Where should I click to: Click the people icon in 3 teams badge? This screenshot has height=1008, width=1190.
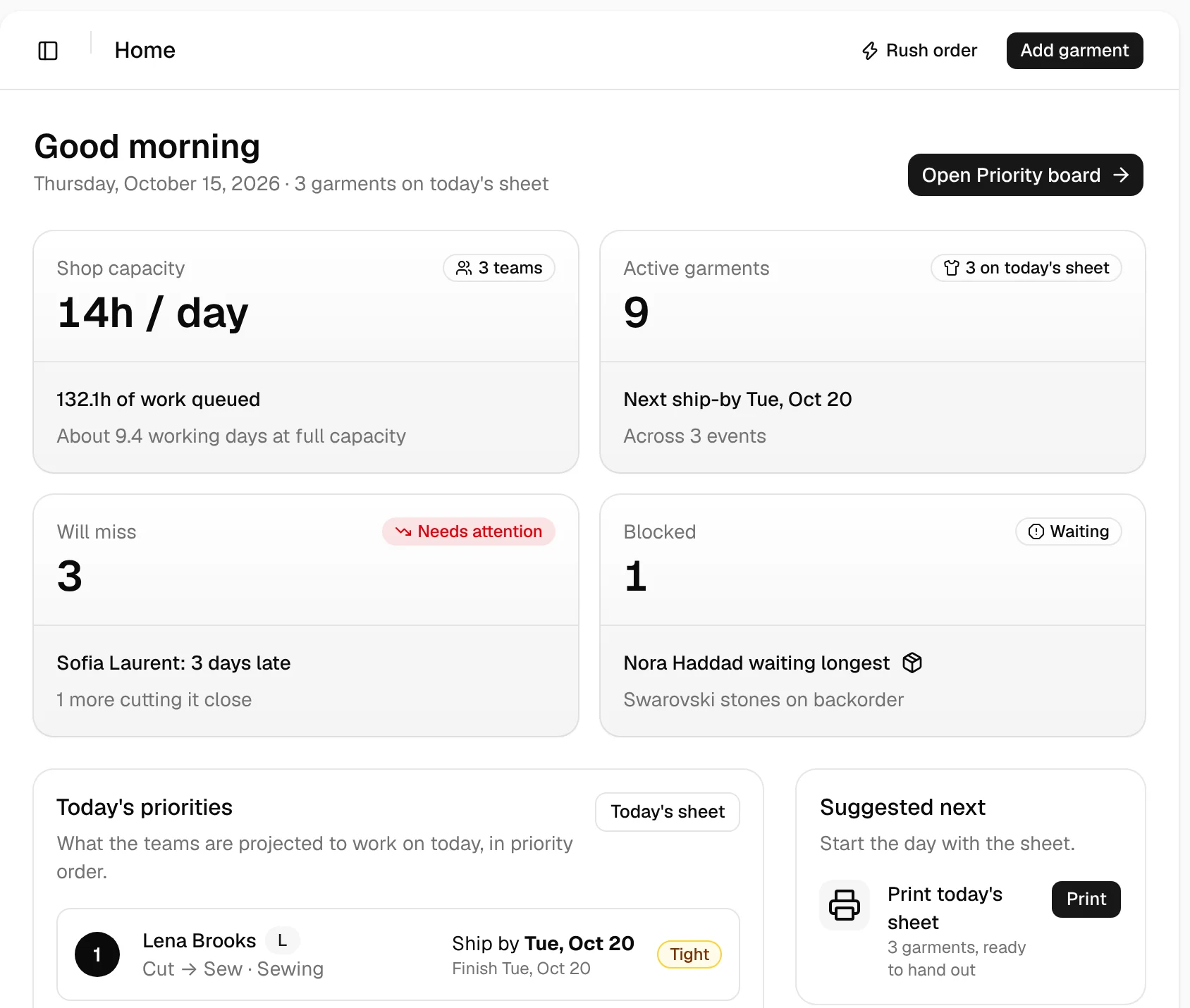(464, 268)
